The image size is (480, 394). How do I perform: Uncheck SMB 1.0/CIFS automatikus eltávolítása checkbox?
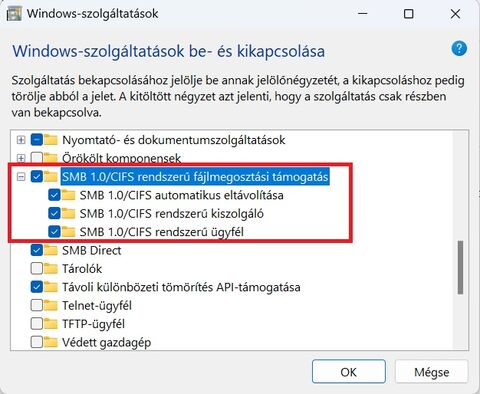point(54,195)
